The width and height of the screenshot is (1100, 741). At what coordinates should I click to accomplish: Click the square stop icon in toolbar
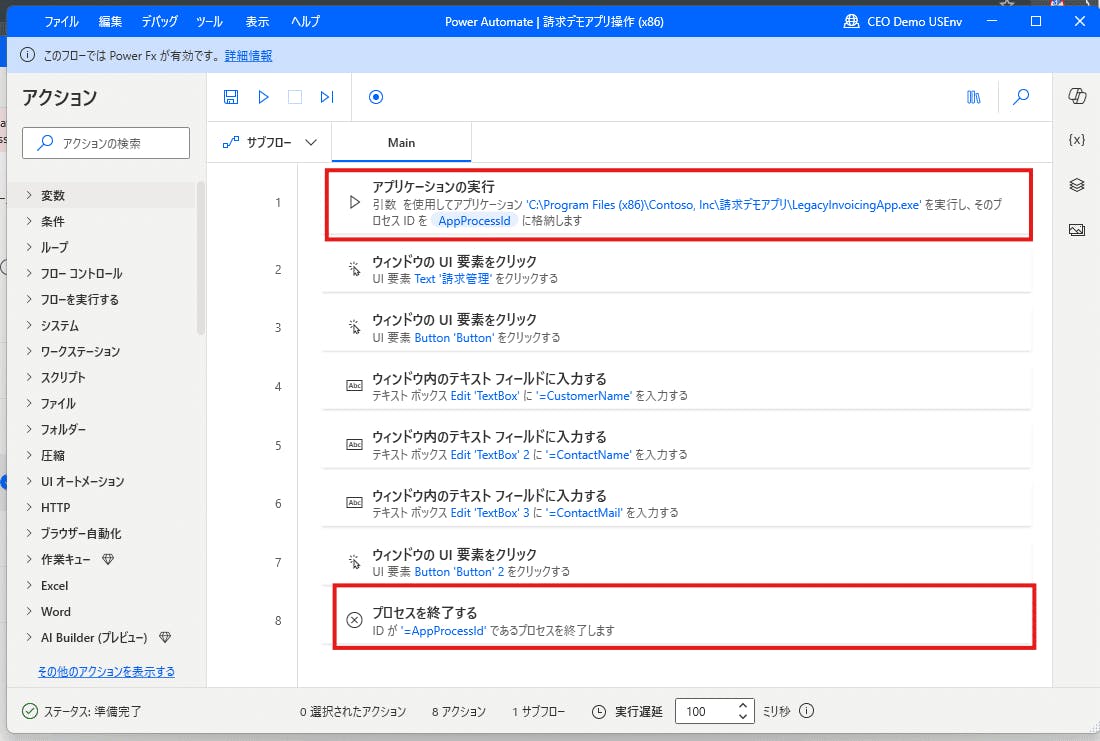click(x=295, y=97)
